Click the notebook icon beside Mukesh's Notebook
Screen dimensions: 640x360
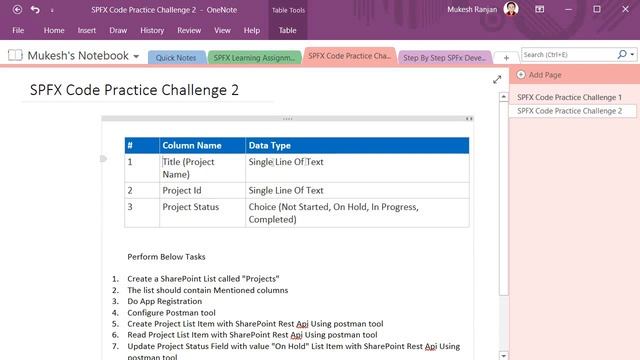15,55
